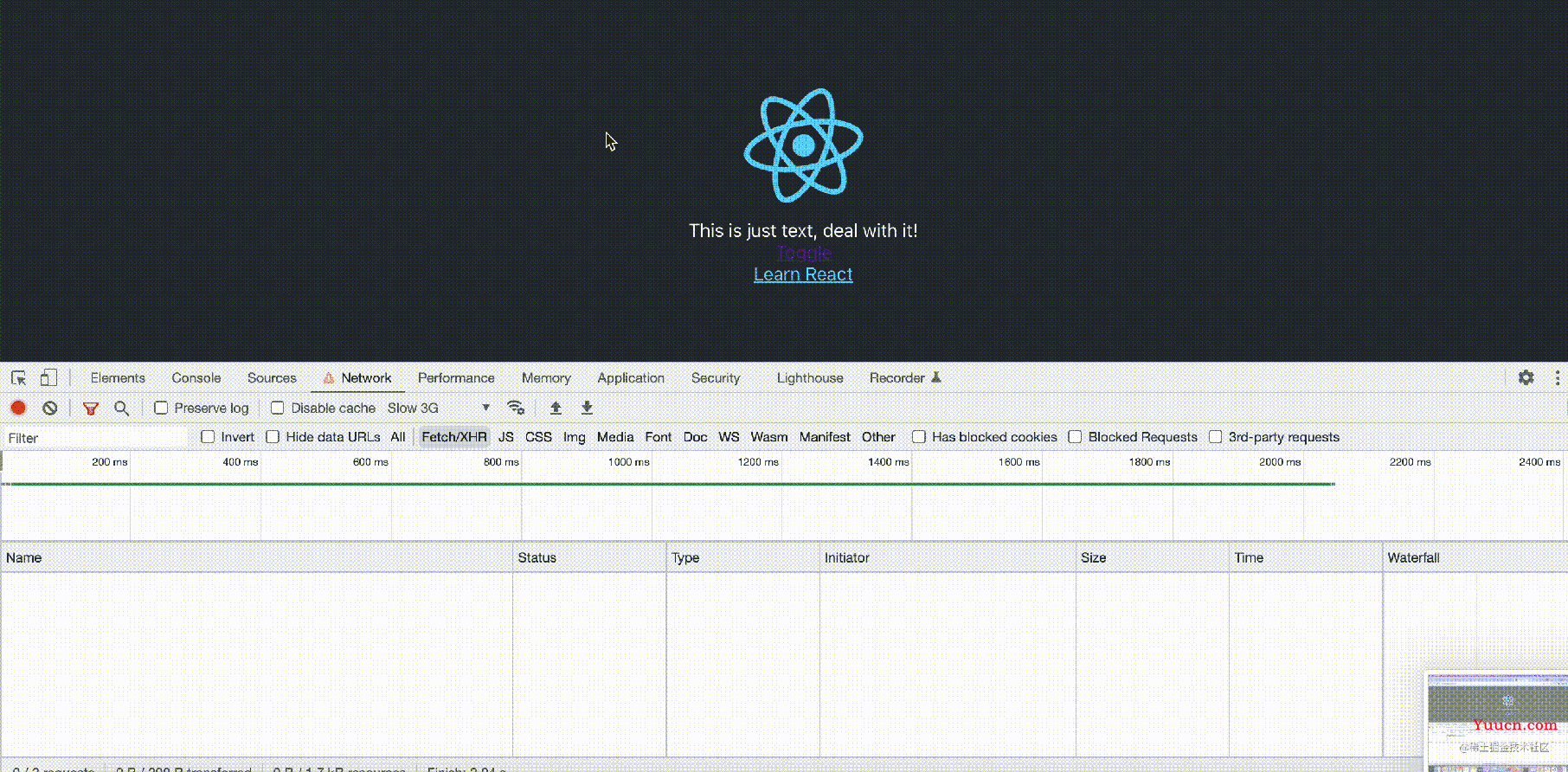Screen dimensions: 1568x772
Task: Filter requests by JS type
Action: (x=506, y=437)
